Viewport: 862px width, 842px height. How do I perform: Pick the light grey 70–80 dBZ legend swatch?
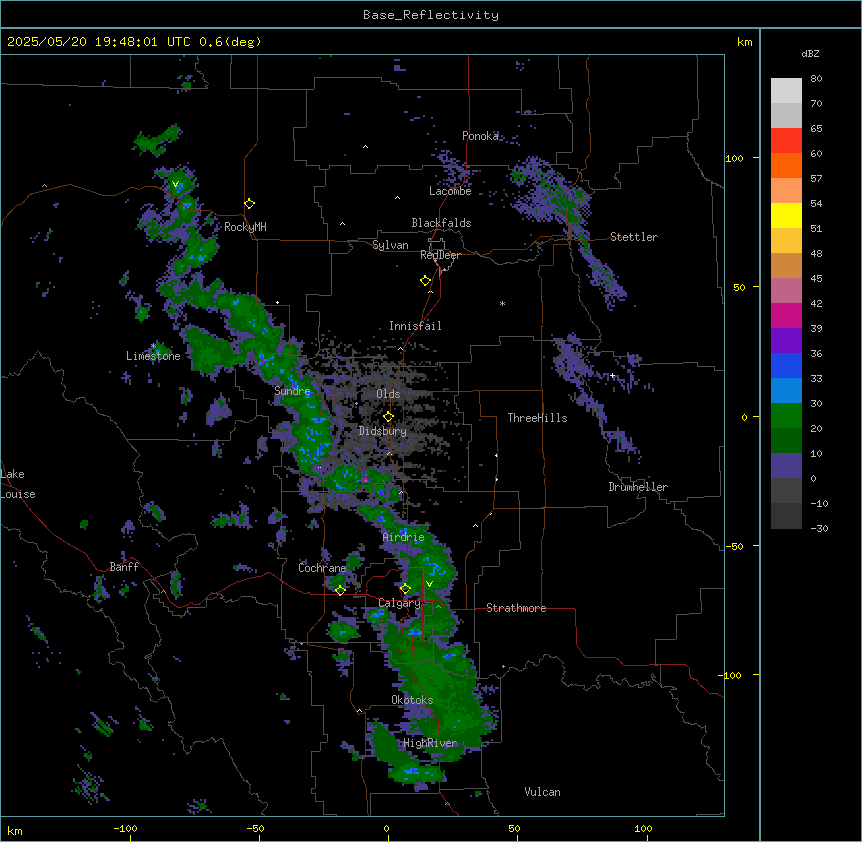786,91
